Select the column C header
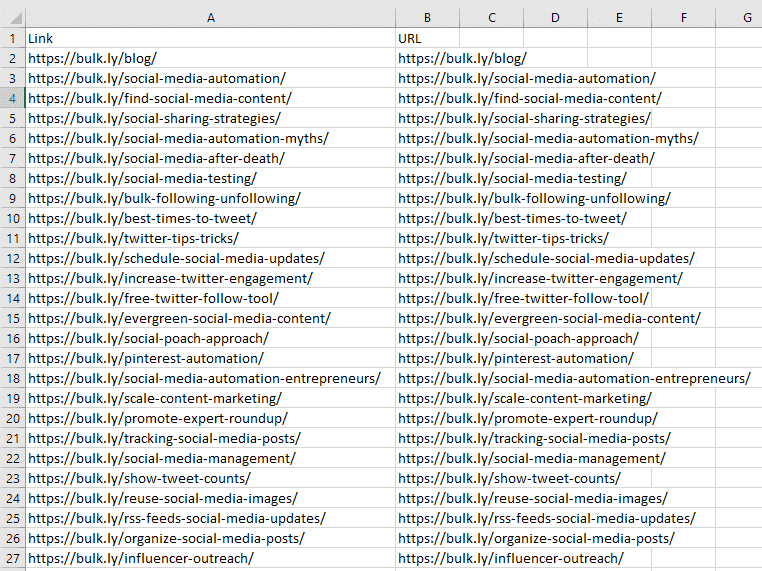The height and width of the screenshot is (571, 762). [492, 18]
